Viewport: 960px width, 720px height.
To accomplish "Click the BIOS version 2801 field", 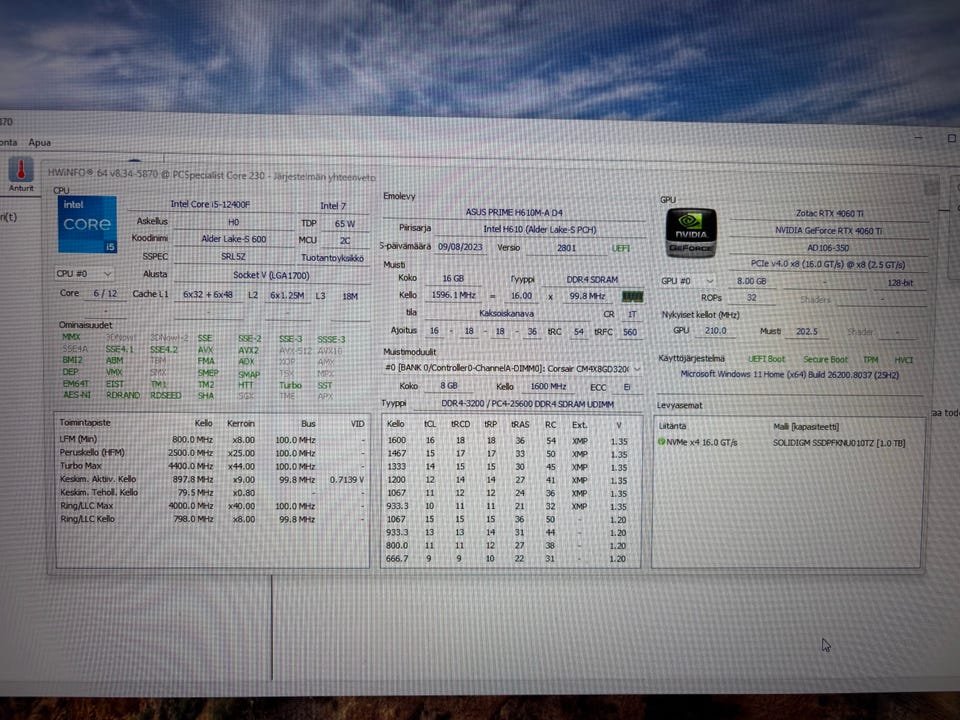I will tap(566, 248).
